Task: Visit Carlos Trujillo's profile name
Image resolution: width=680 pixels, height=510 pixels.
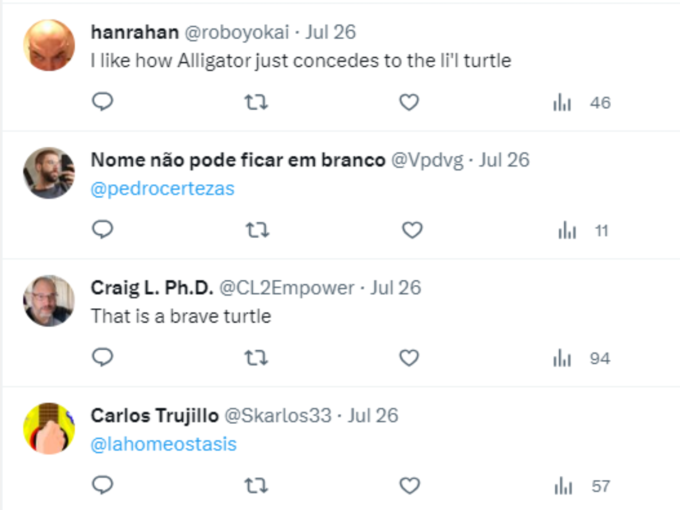Action: point(155,415)
